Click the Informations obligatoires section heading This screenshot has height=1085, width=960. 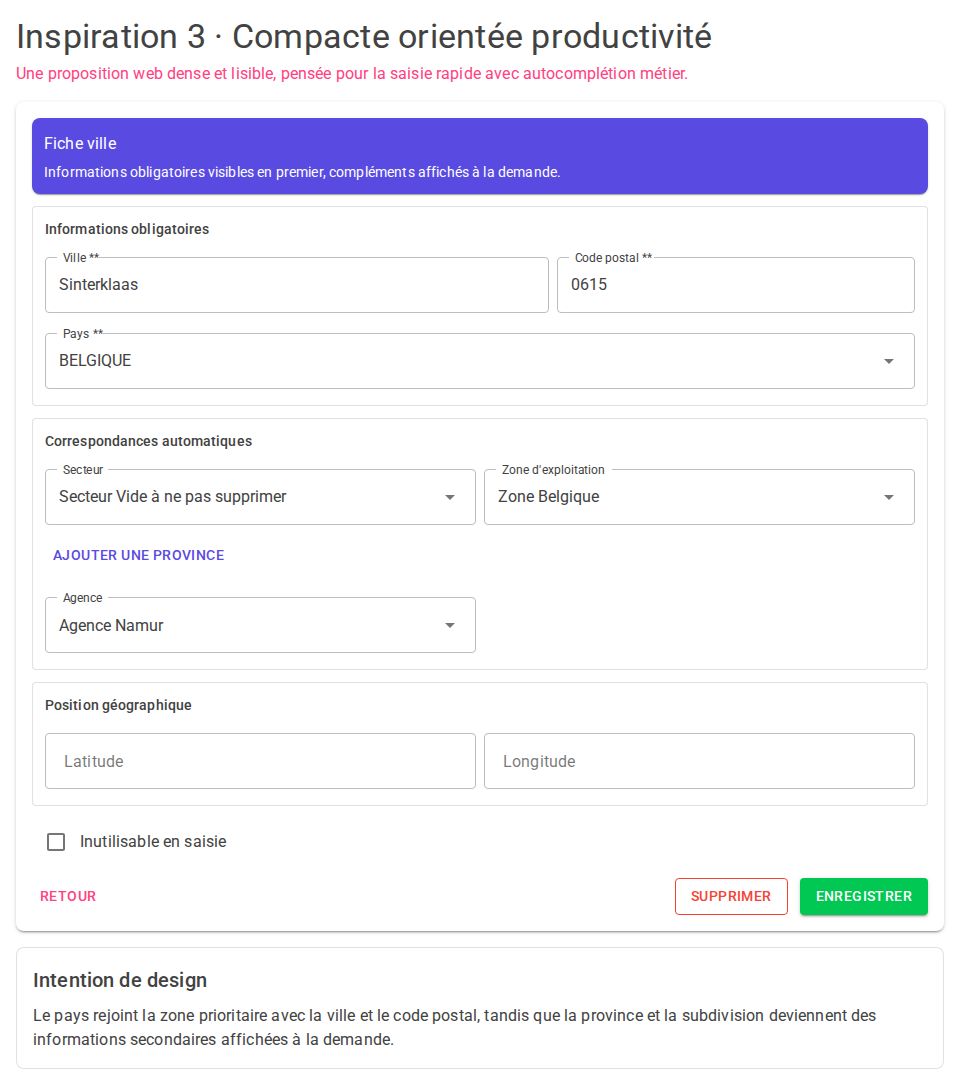pos(127,229)
